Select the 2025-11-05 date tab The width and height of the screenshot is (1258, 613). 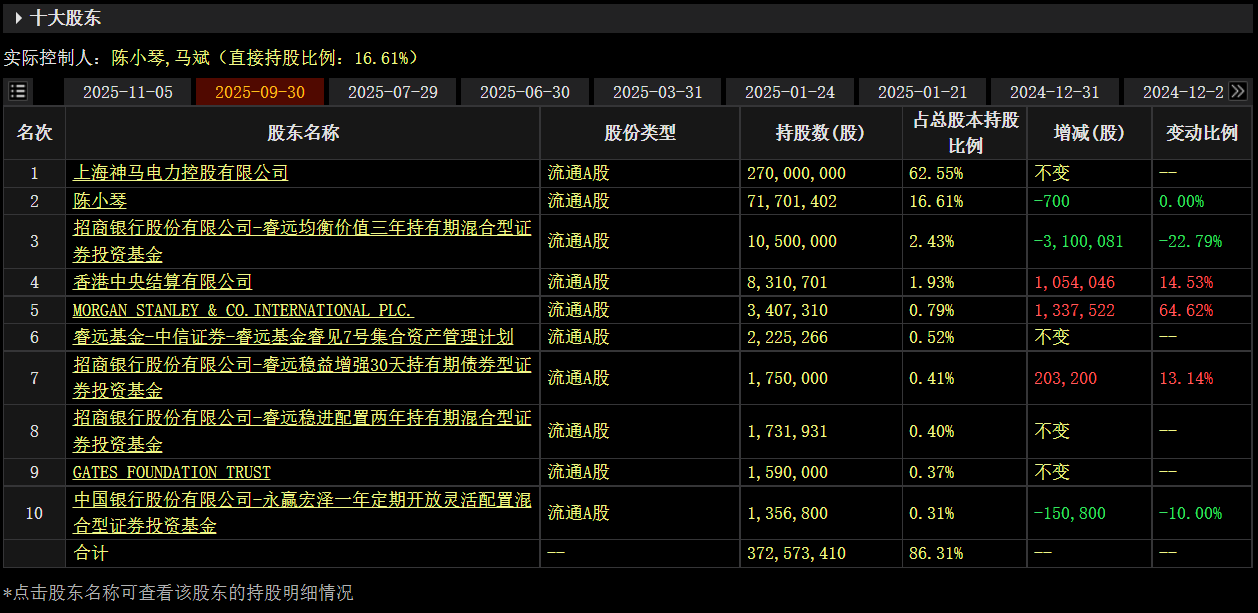tap(127, 92)
